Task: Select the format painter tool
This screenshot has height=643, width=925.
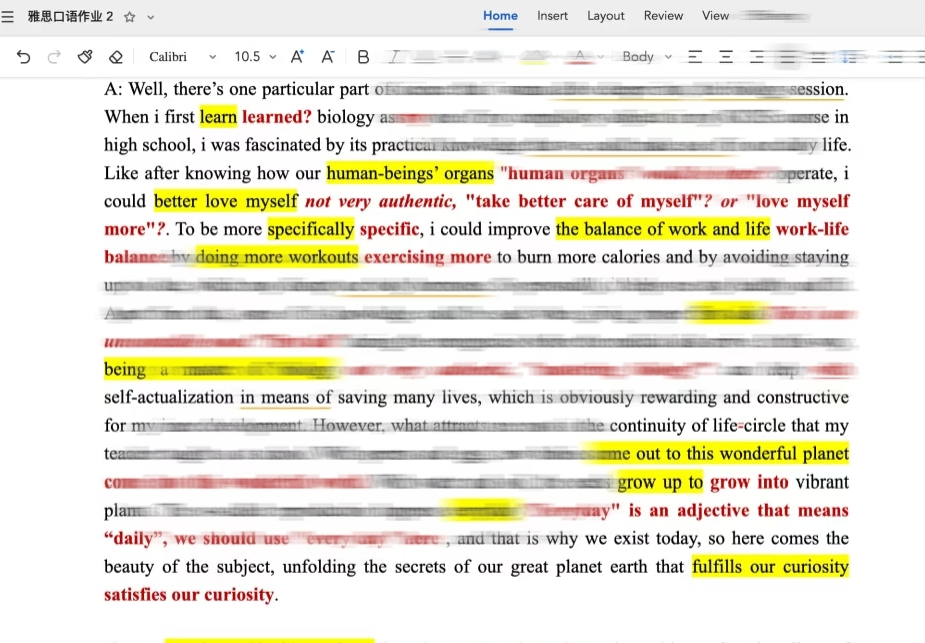Action: [85, 57]
